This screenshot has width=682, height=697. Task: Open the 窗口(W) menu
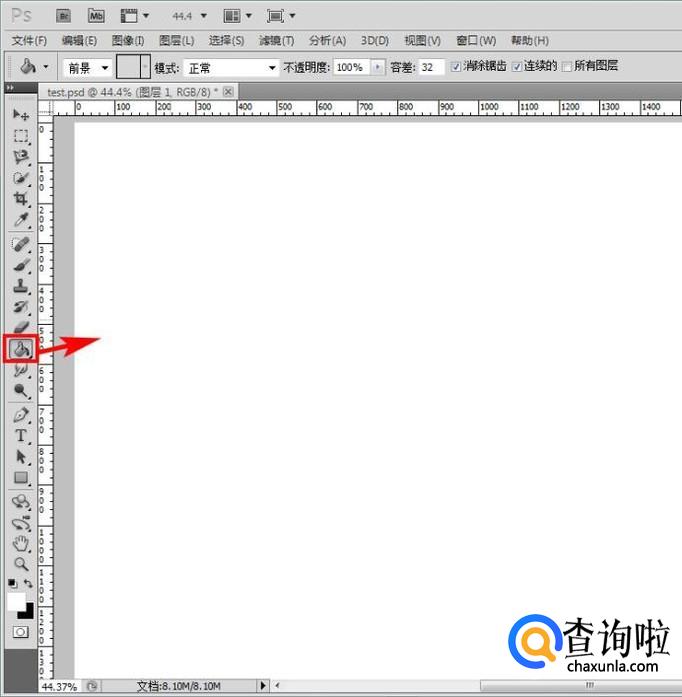point(476,40)
